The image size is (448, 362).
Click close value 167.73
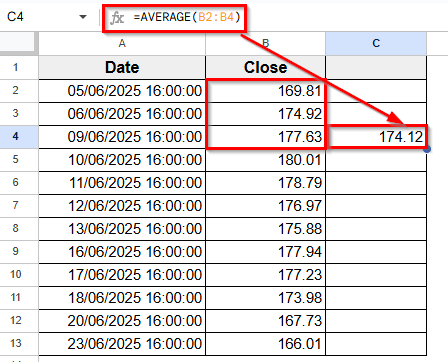(x=265, y=321)
